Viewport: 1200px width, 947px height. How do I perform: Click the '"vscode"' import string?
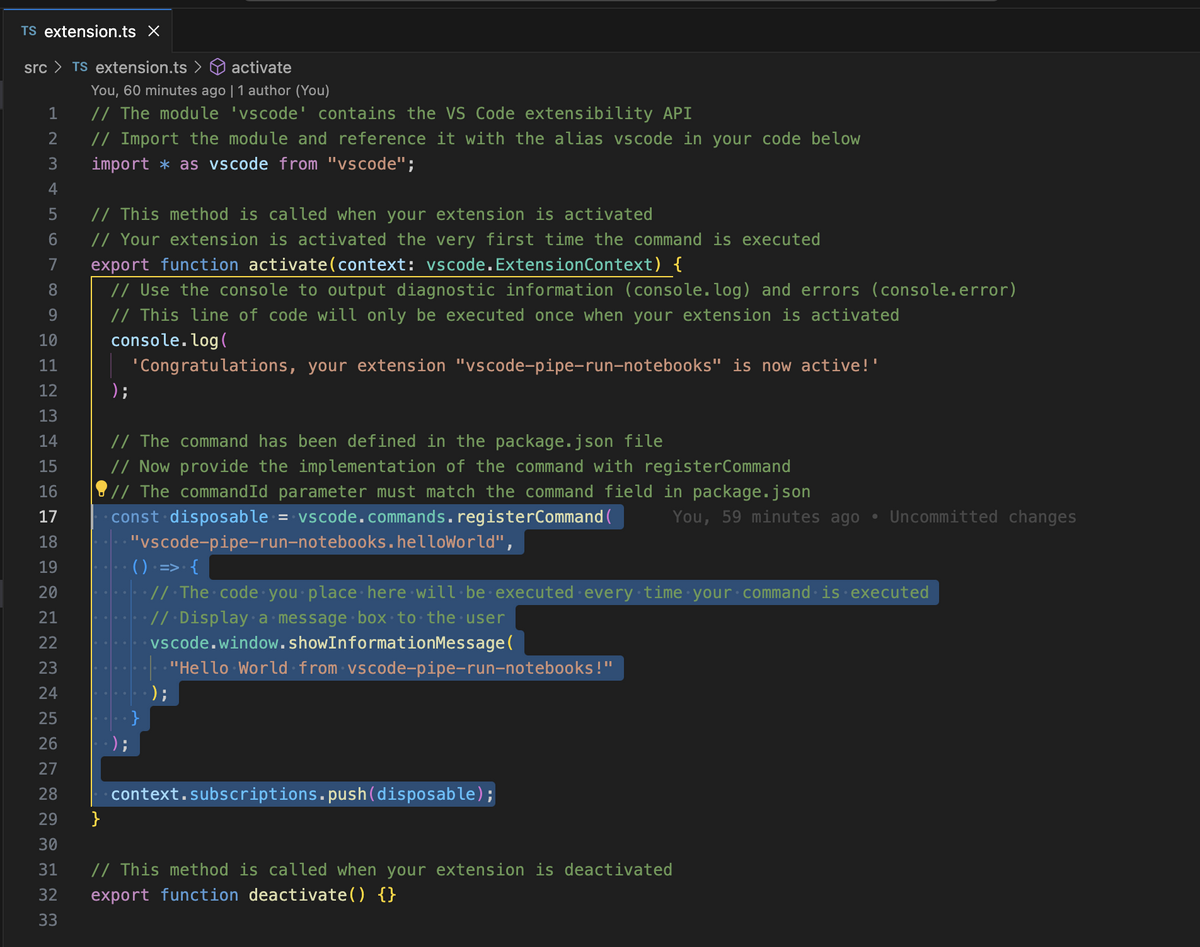(366, 164)
